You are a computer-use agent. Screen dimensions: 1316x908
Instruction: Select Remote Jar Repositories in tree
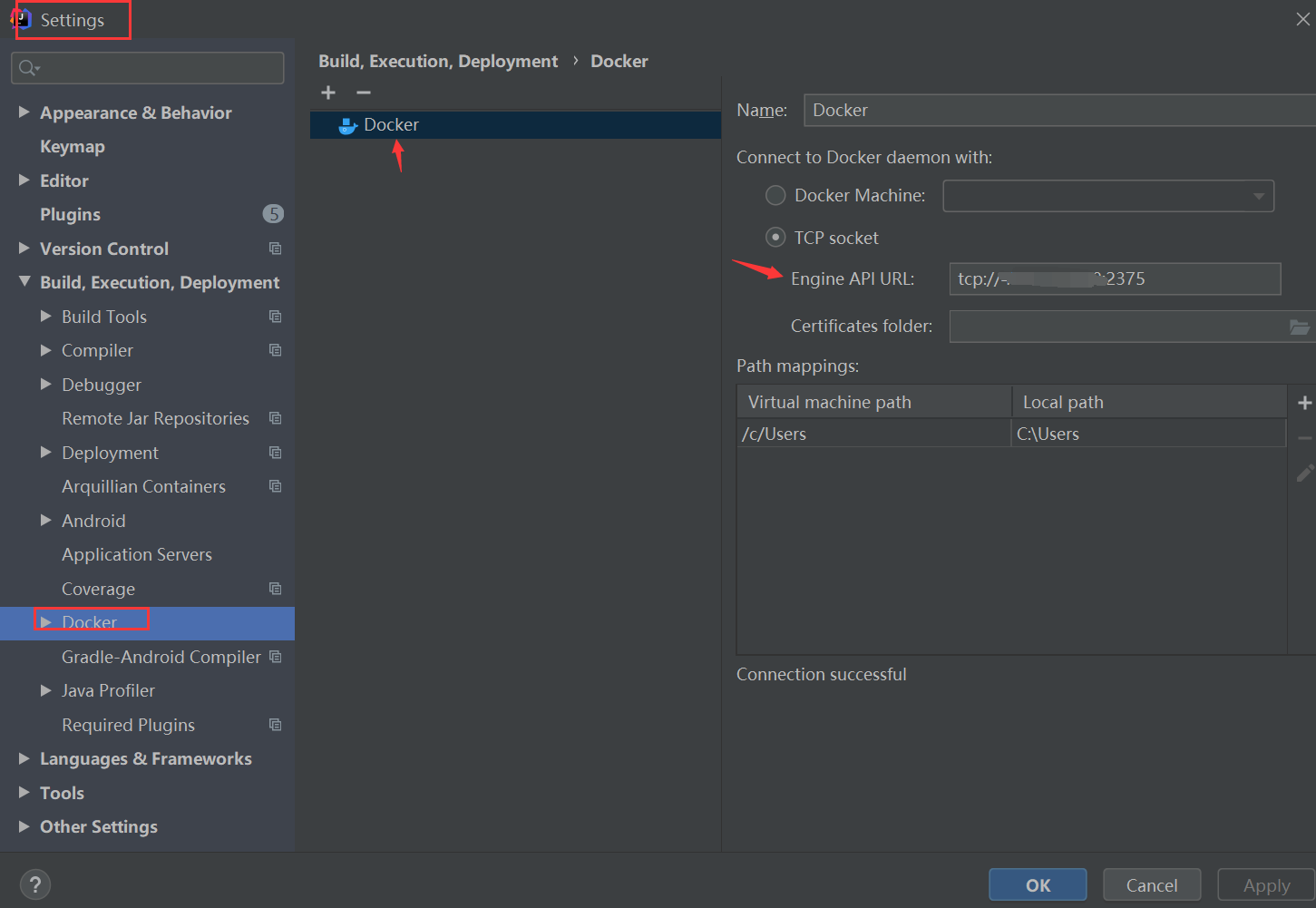click(155, 418)
